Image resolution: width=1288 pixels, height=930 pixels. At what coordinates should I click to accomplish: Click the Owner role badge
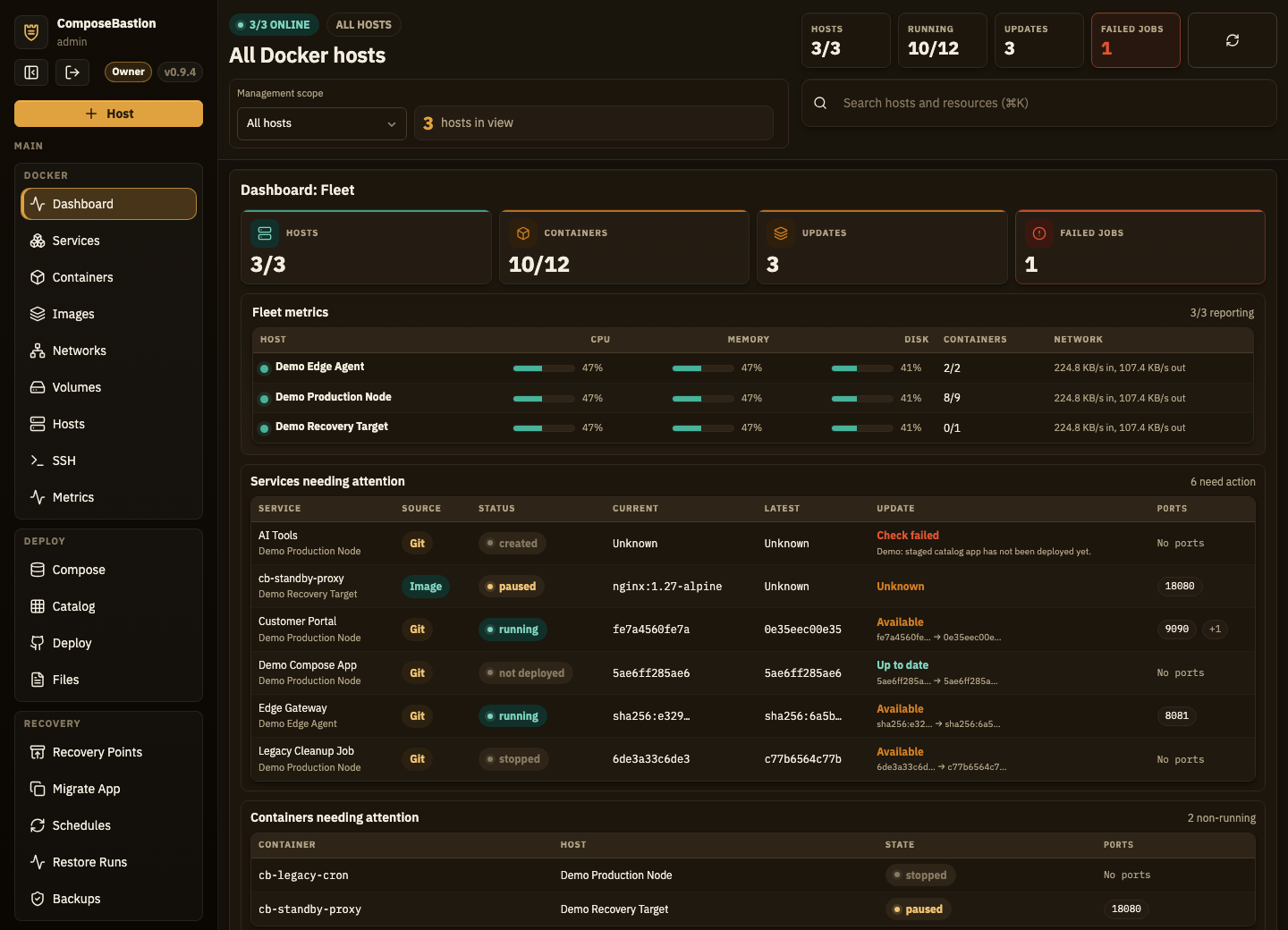pyautogui.click(x=129, y=72)
